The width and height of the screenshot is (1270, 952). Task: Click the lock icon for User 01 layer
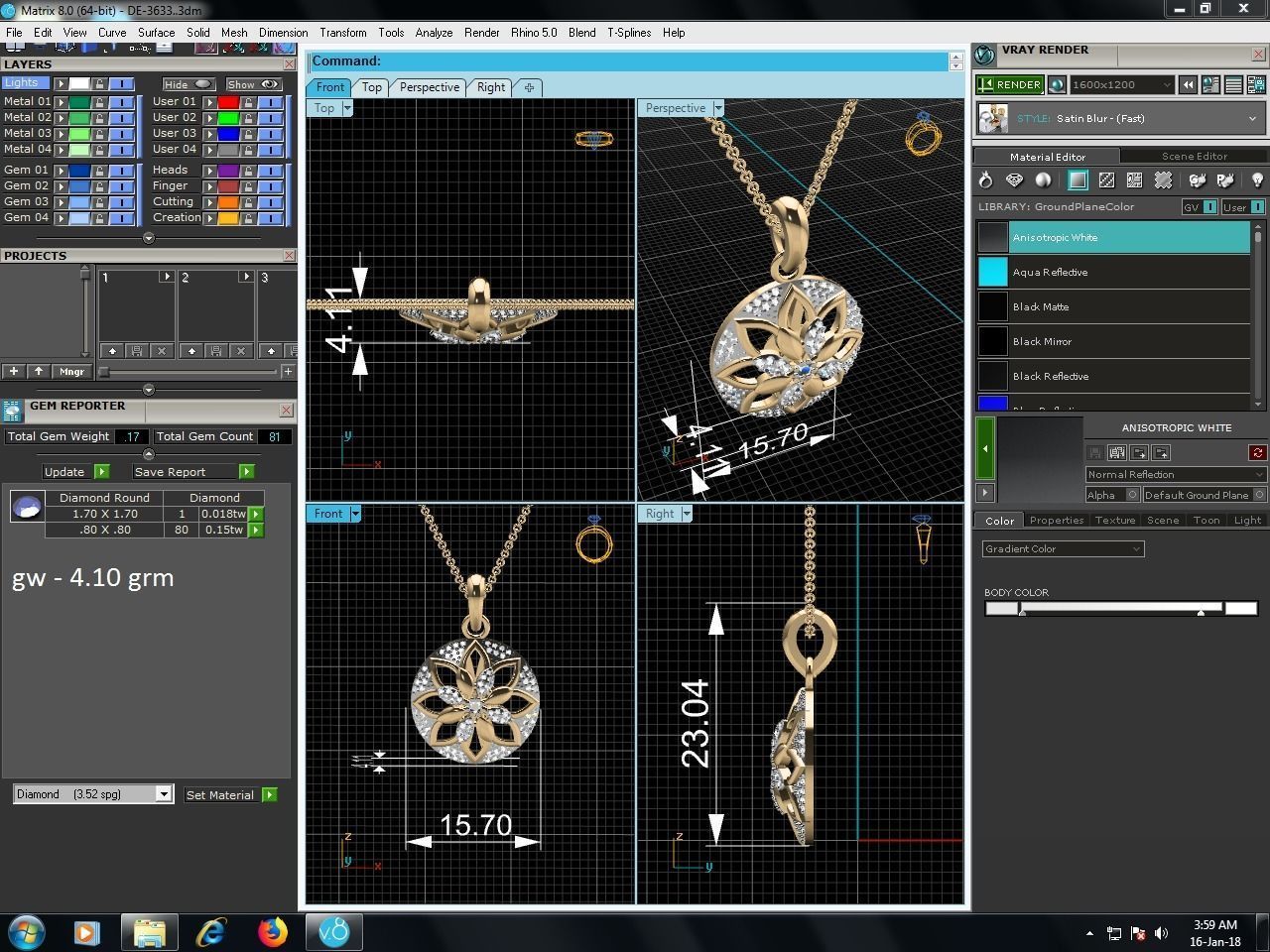coord(248,102)
